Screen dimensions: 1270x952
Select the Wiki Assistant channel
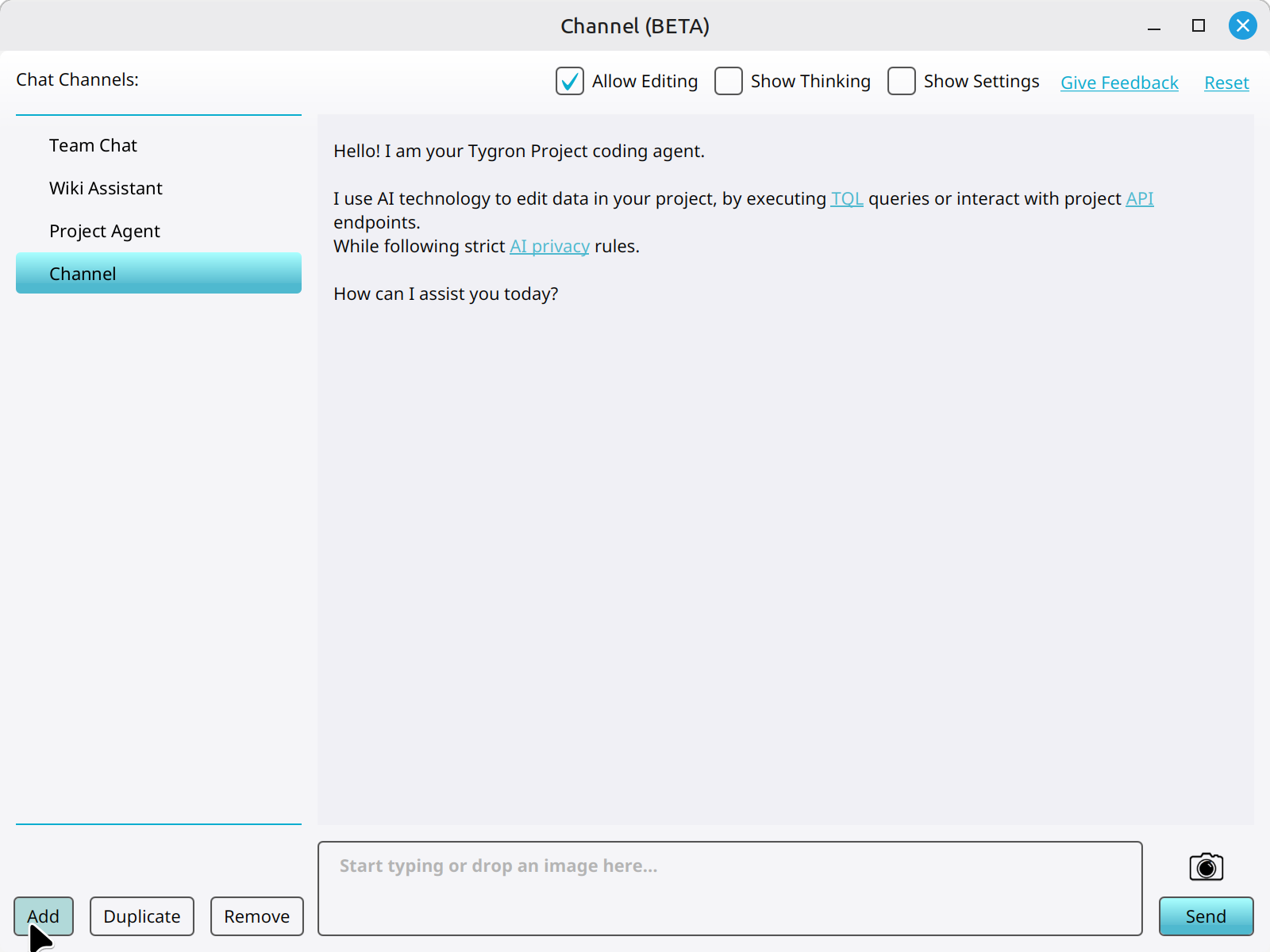(x=159, y=188)
